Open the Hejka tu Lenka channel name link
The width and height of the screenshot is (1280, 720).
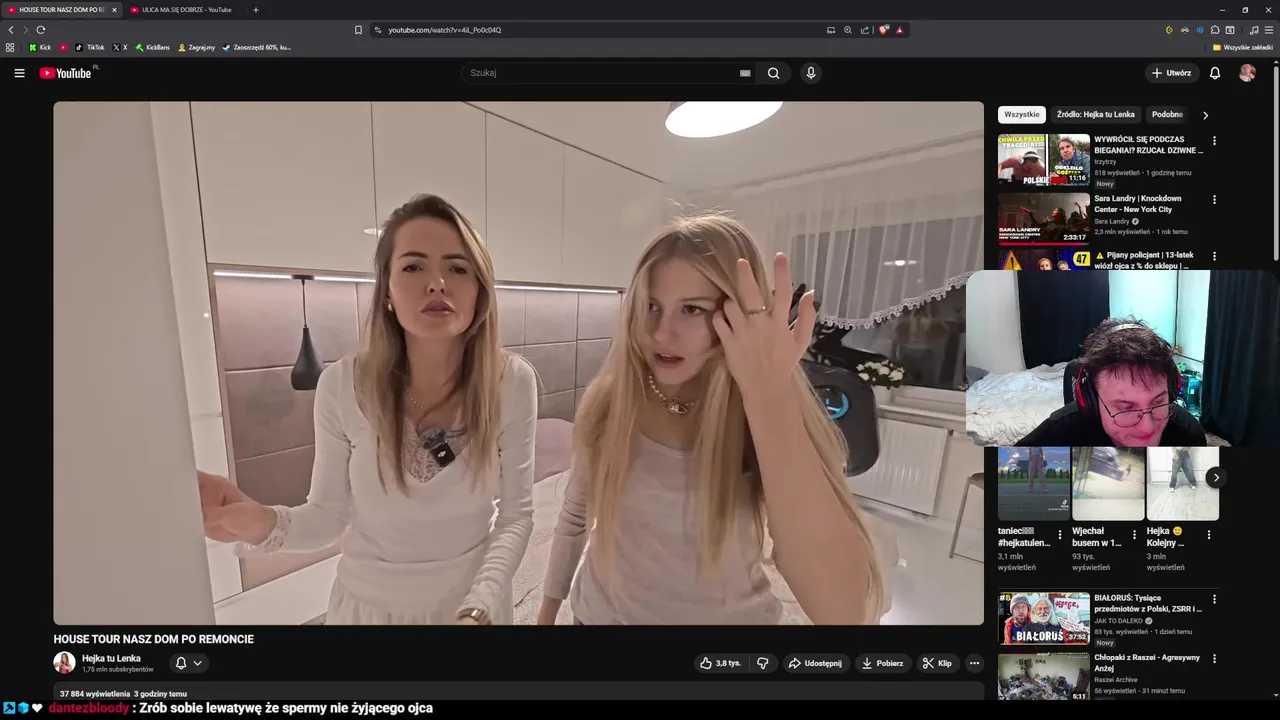click(111, 658)
